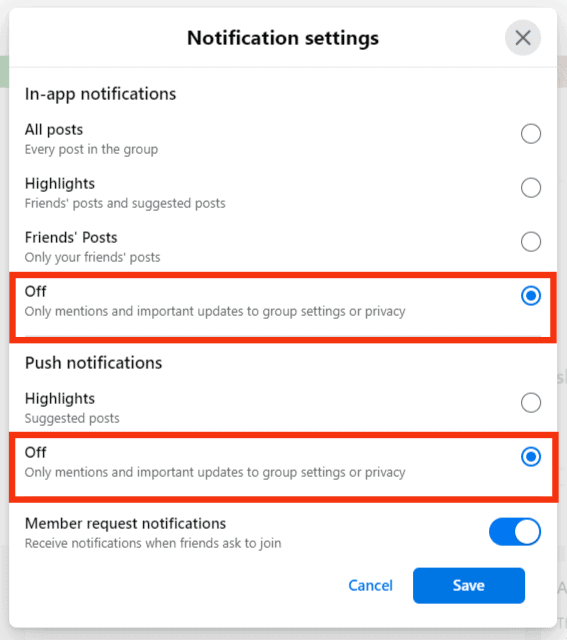Choose in-app Highlights radio option
Screen dimensions: 567x640
point(531,188)
